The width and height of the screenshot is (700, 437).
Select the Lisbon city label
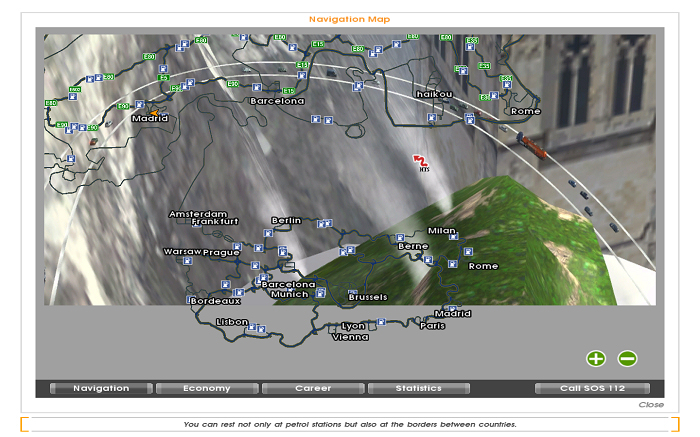232,322
